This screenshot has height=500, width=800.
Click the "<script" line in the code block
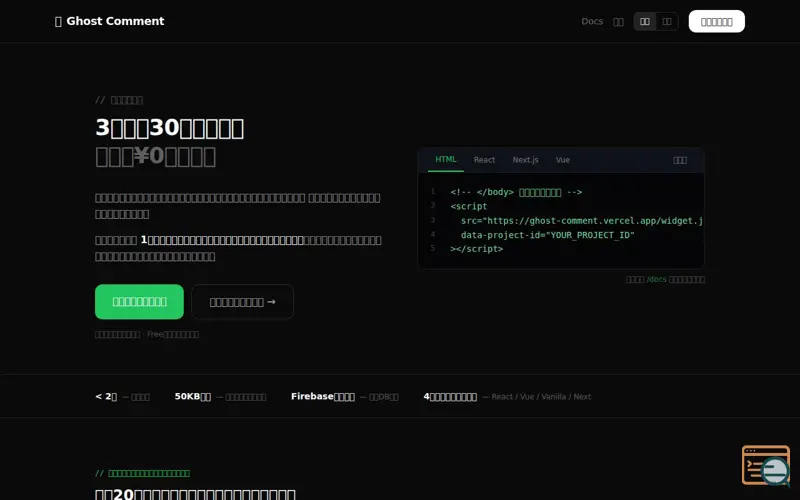[468, 206]
